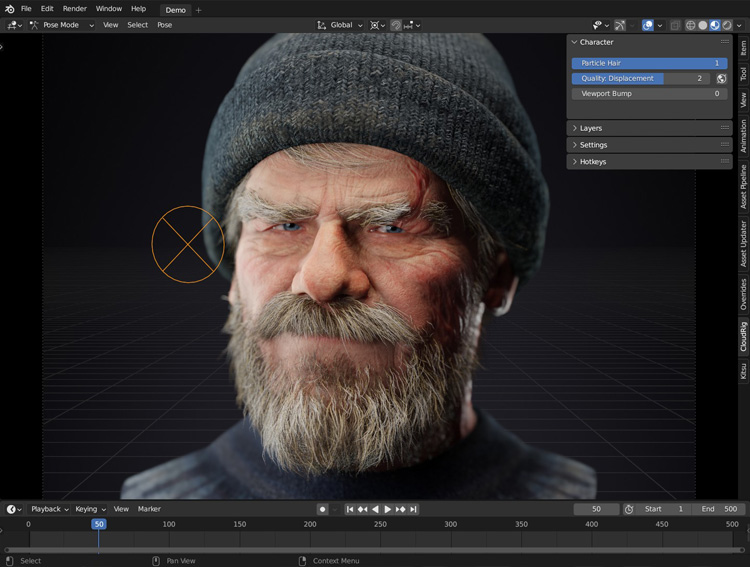Image resolution: width=750 pixels, height=567 pixels.
Task: Toggle the Show Gizmo icon
Action: click(x=620, y=25)
